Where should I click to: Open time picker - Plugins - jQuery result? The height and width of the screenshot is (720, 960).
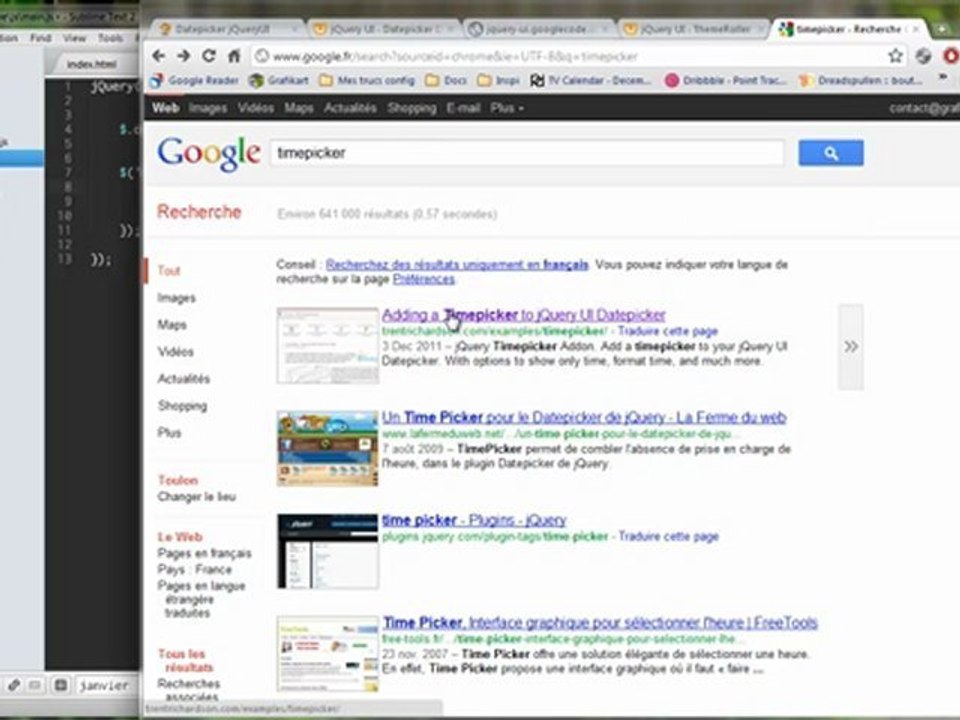point(474,520)
